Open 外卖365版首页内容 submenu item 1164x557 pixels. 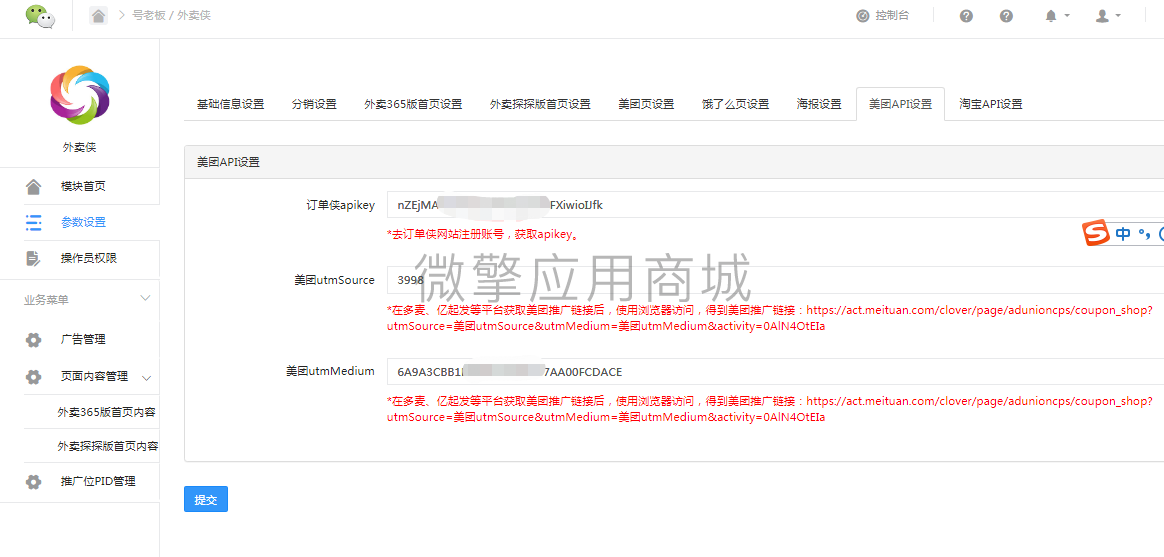[107, 412]
